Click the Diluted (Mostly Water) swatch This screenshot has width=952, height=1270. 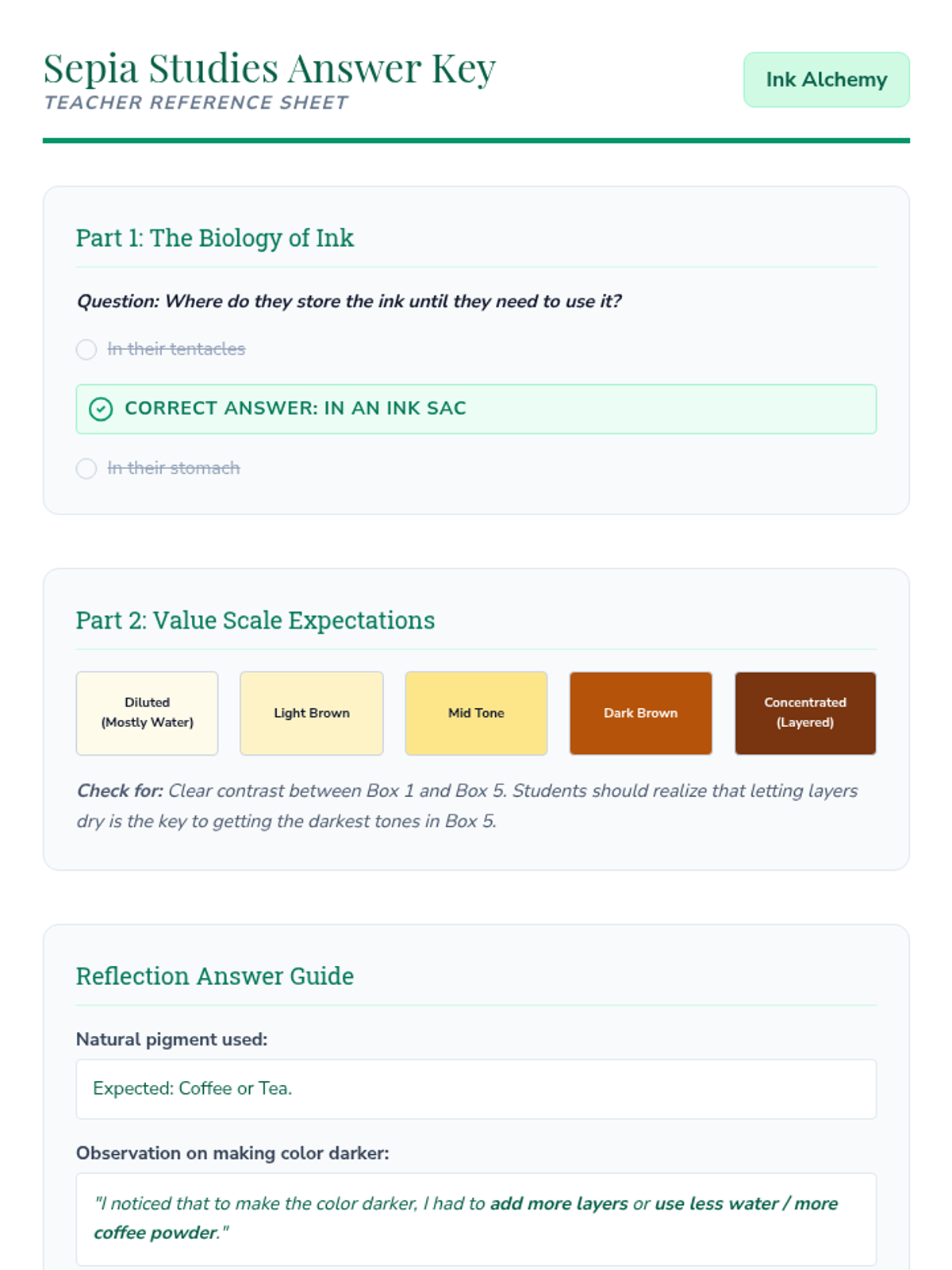[147, 713]
